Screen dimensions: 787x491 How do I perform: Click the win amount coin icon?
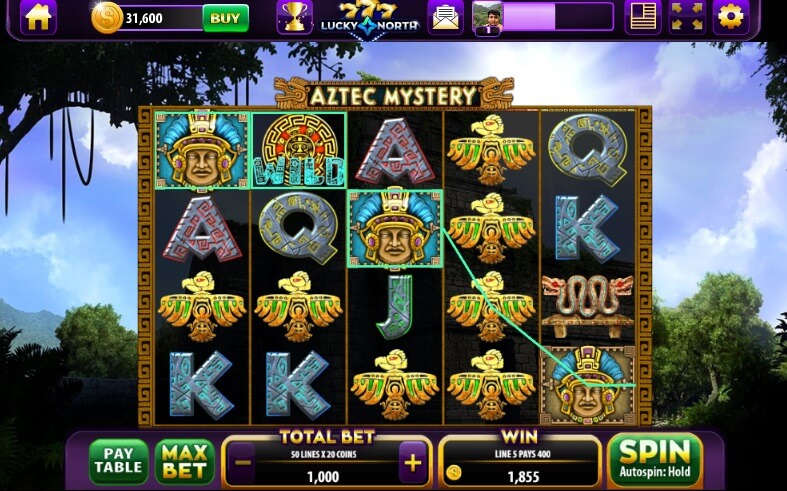(x=454, y=472)
